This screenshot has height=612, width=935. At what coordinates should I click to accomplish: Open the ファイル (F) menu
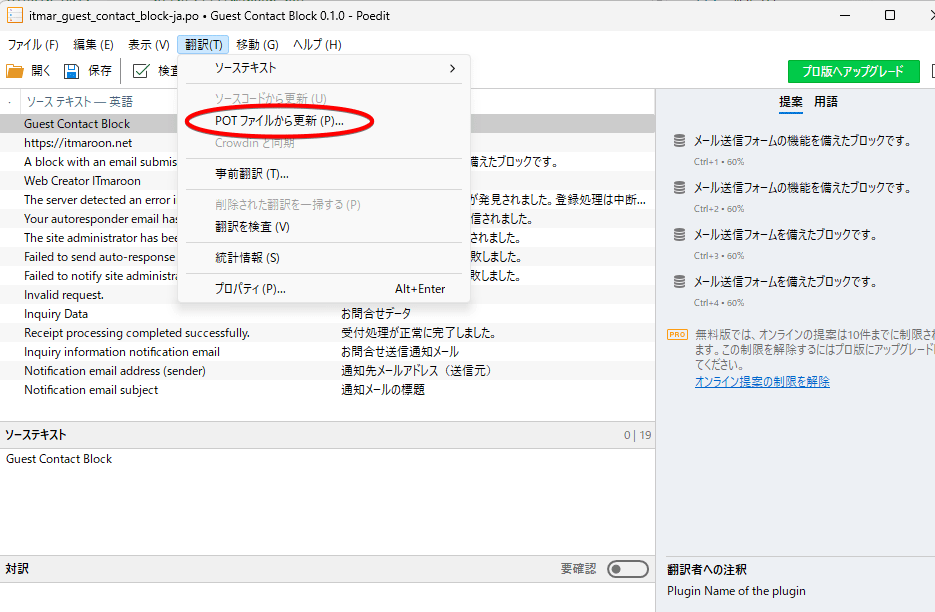click(33, 45)
